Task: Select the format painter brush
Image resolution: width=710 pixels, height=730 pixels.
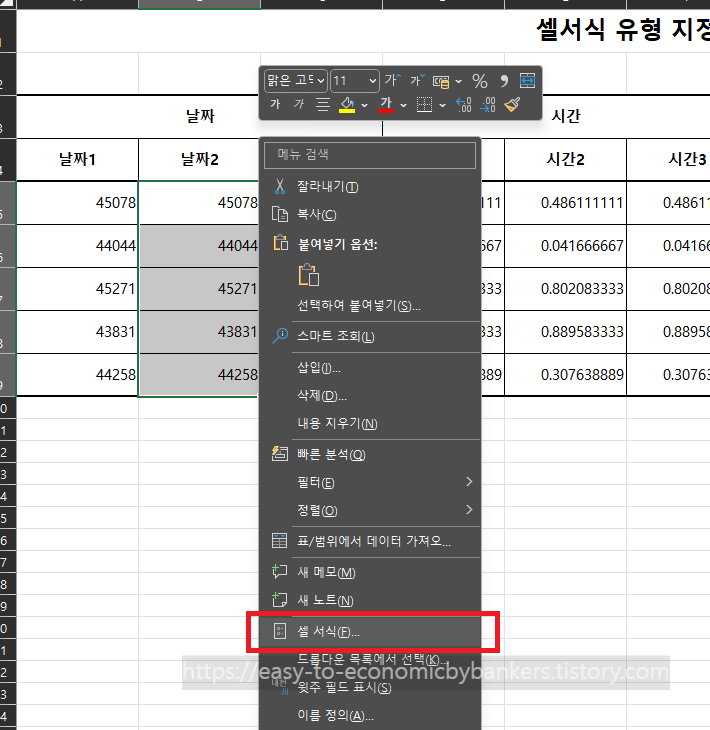Action: tap(512, 104)
